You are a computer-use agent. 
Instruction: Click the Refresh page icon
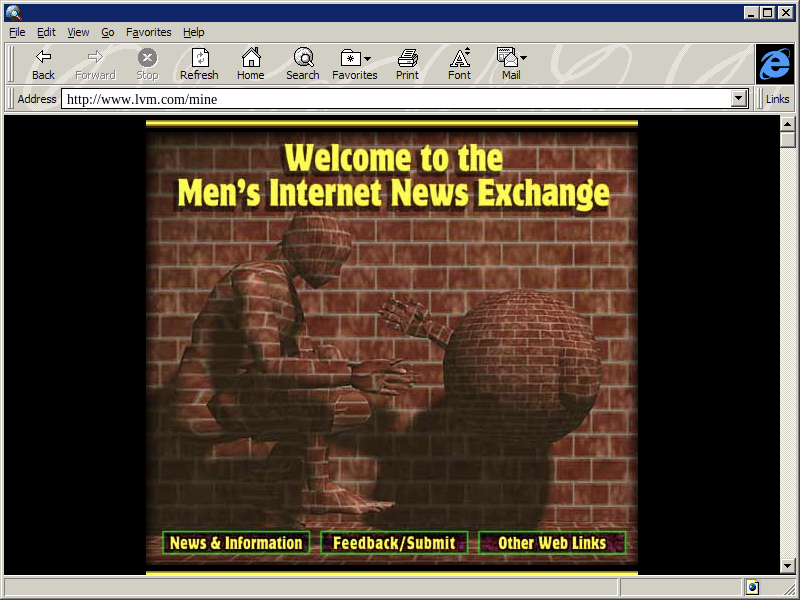point(199,58)
